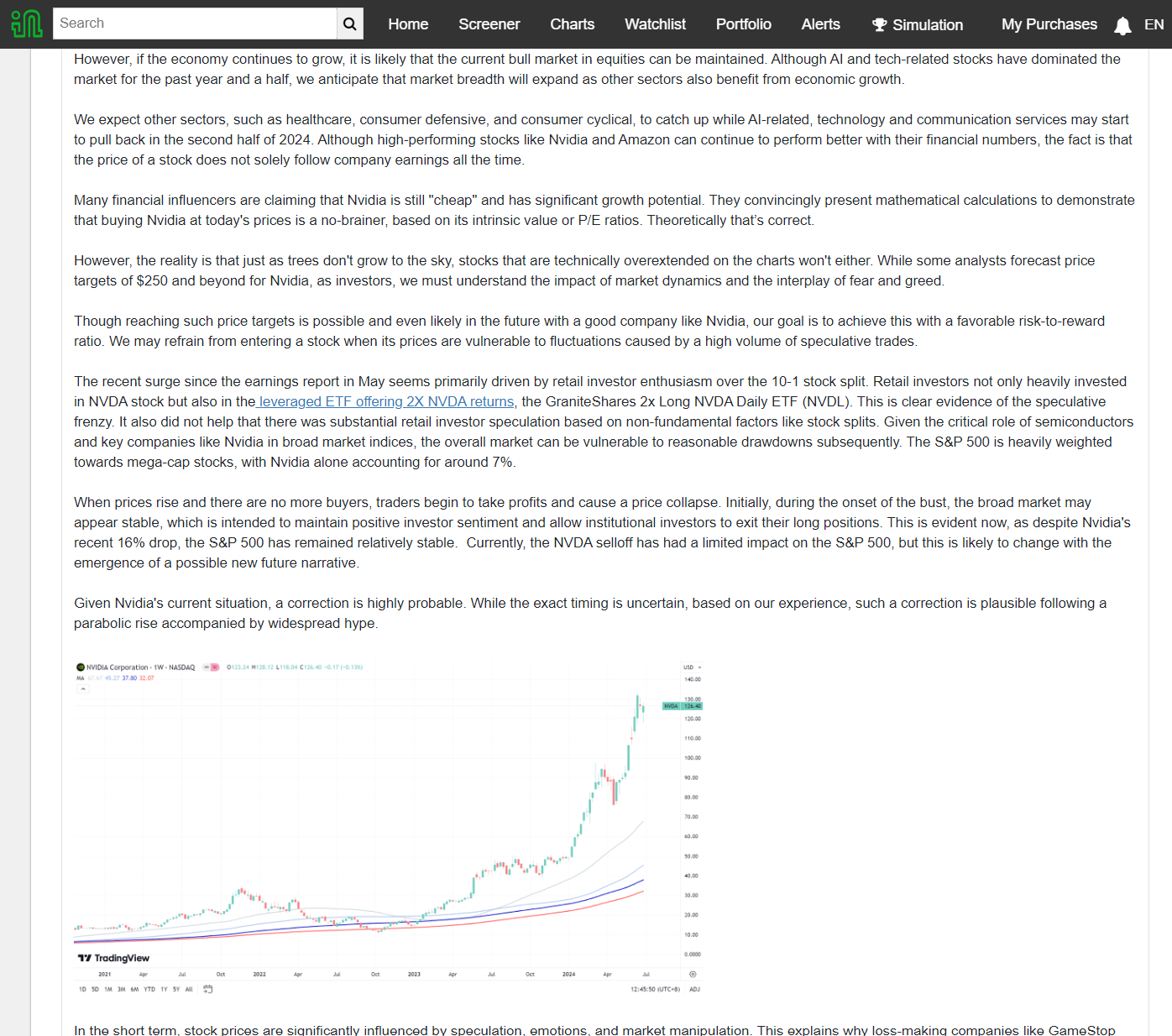The width and height of the screenshot is (1172, 1036).
Task: Open the Screener menu item
Action: point(489,24)
